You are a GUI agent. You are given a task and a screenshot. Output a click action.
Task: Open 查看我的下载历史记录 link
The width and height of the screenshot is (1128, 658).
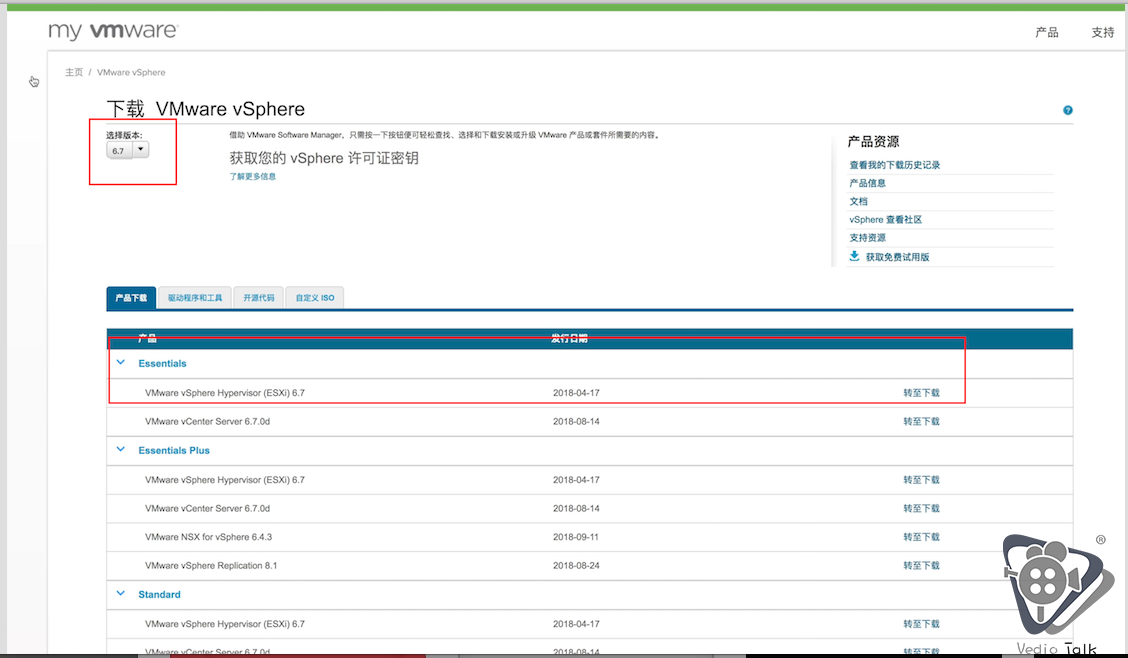(894, 165)
